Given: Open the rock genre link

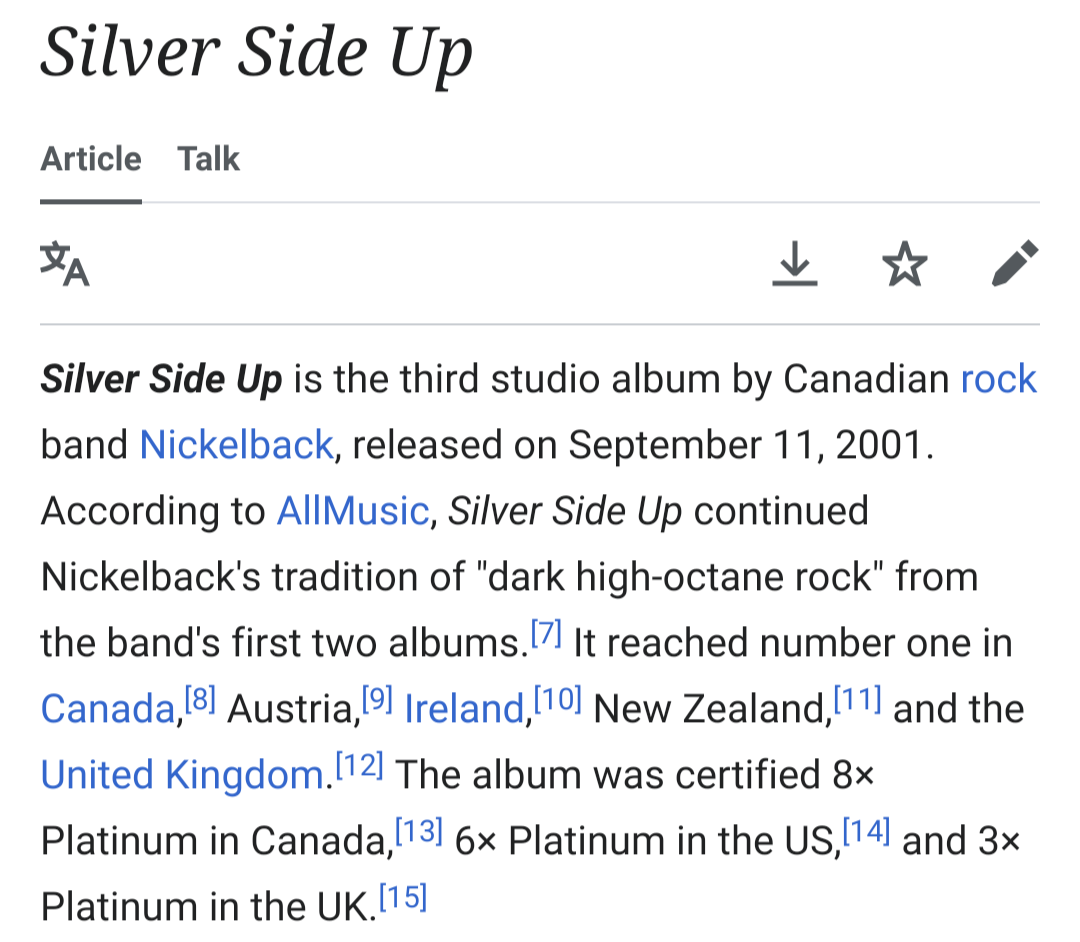Looking at the screenshot, I should (x=998, y=379).
